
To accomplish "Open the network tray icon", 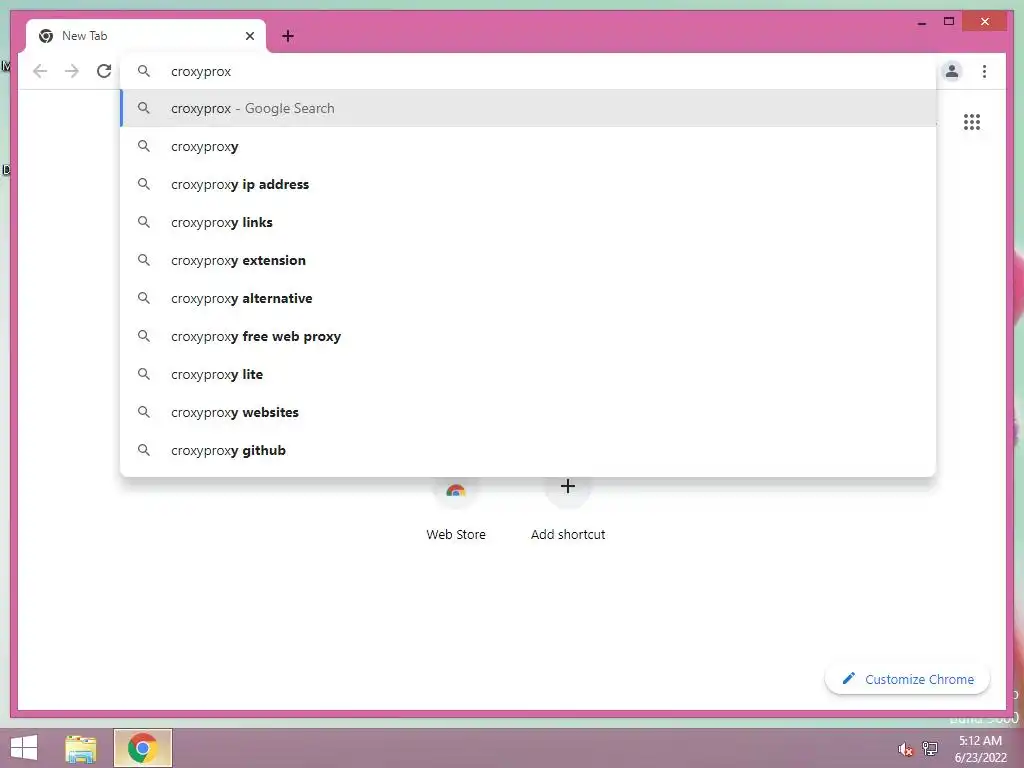I will (930, 748).
